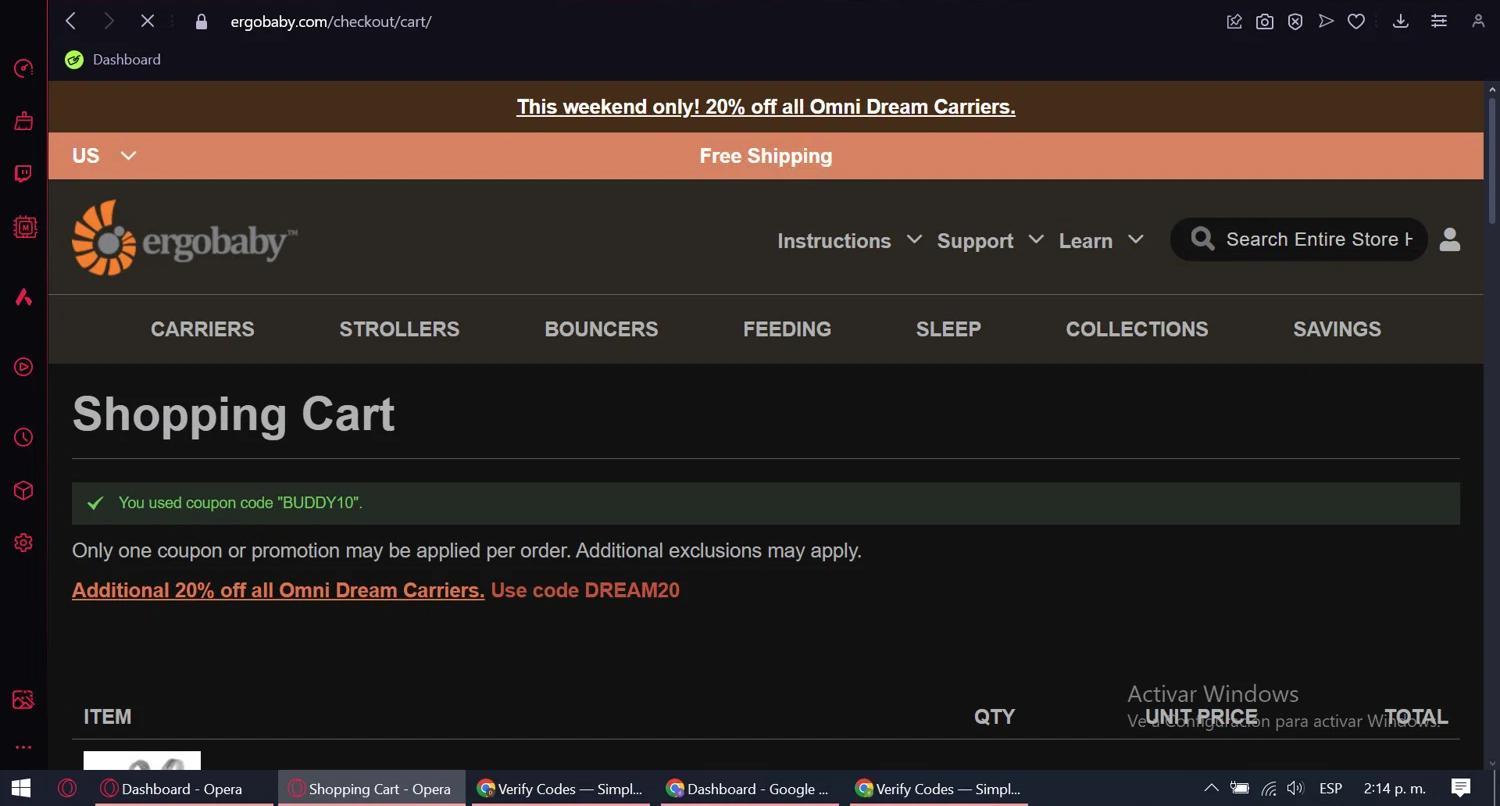Click the 20% off Omni Dream Carriers banner
The image size is (1500, 806).
[x=766, y=107]
